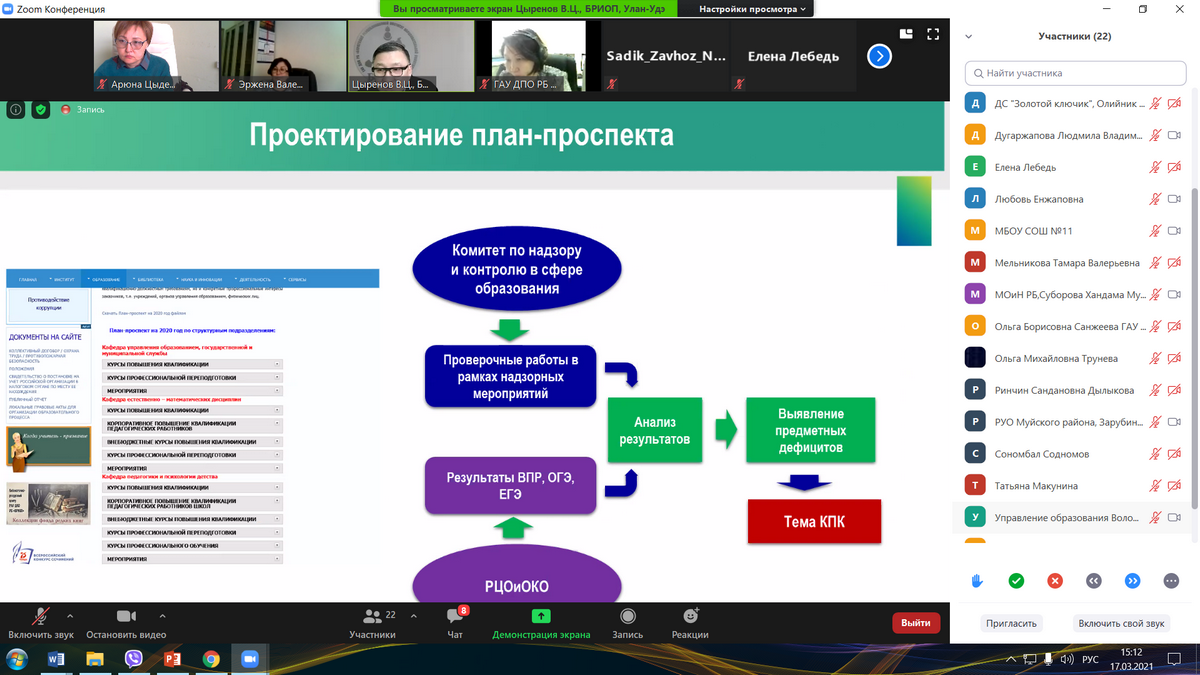Screen dimensions: 1200x675
Task: Open the Chat panel with 8 unread messages
Action: click(x=455, y=618)
